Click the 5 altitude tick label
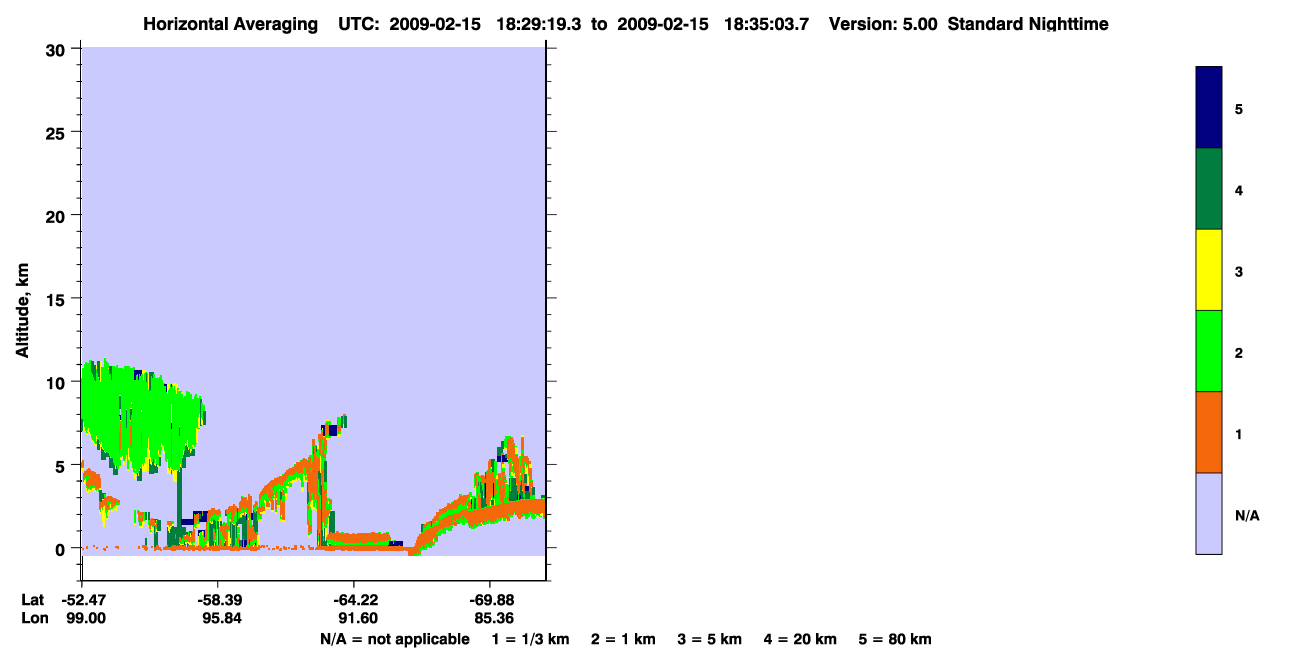Screen dimensions: 1300x667 click(62, 465)
